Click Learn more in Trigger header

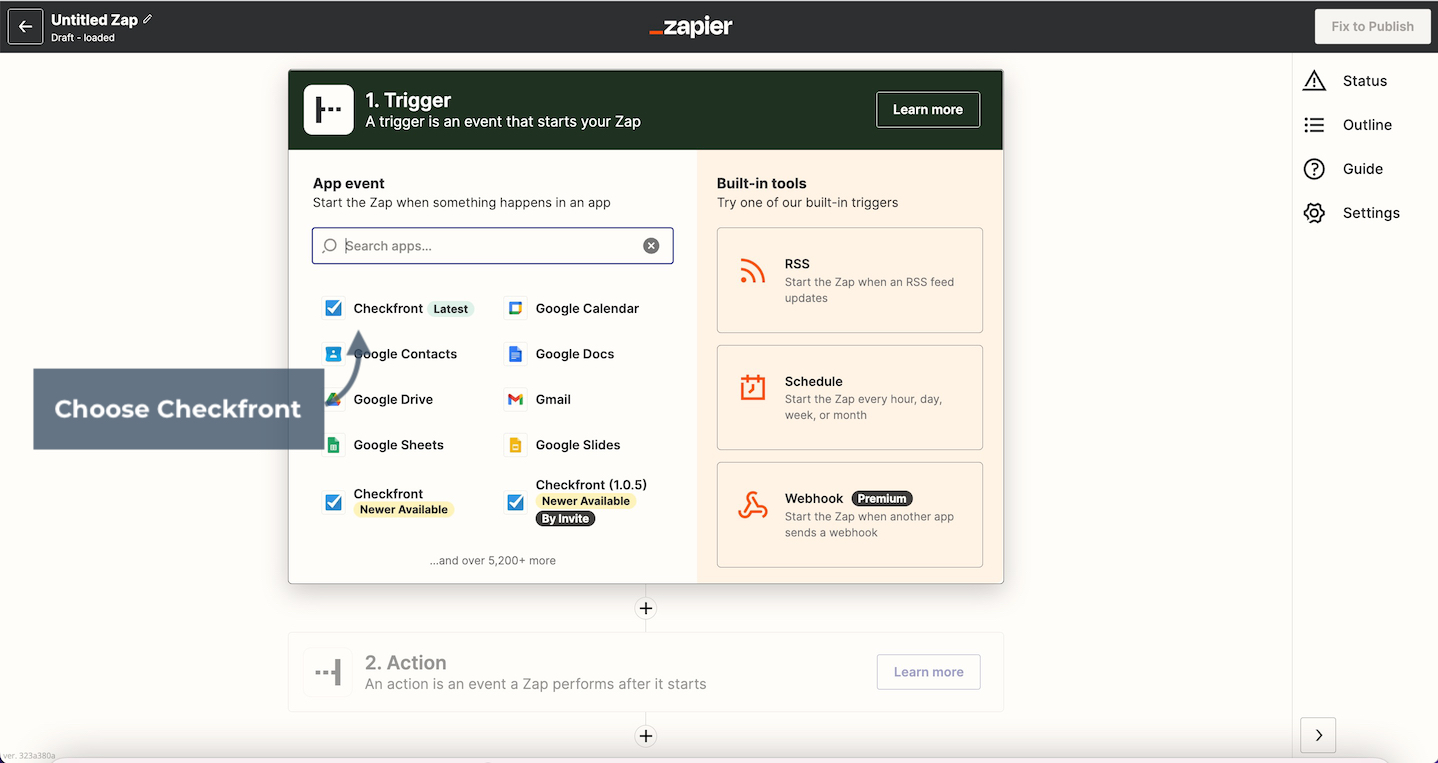coord(928,110)
